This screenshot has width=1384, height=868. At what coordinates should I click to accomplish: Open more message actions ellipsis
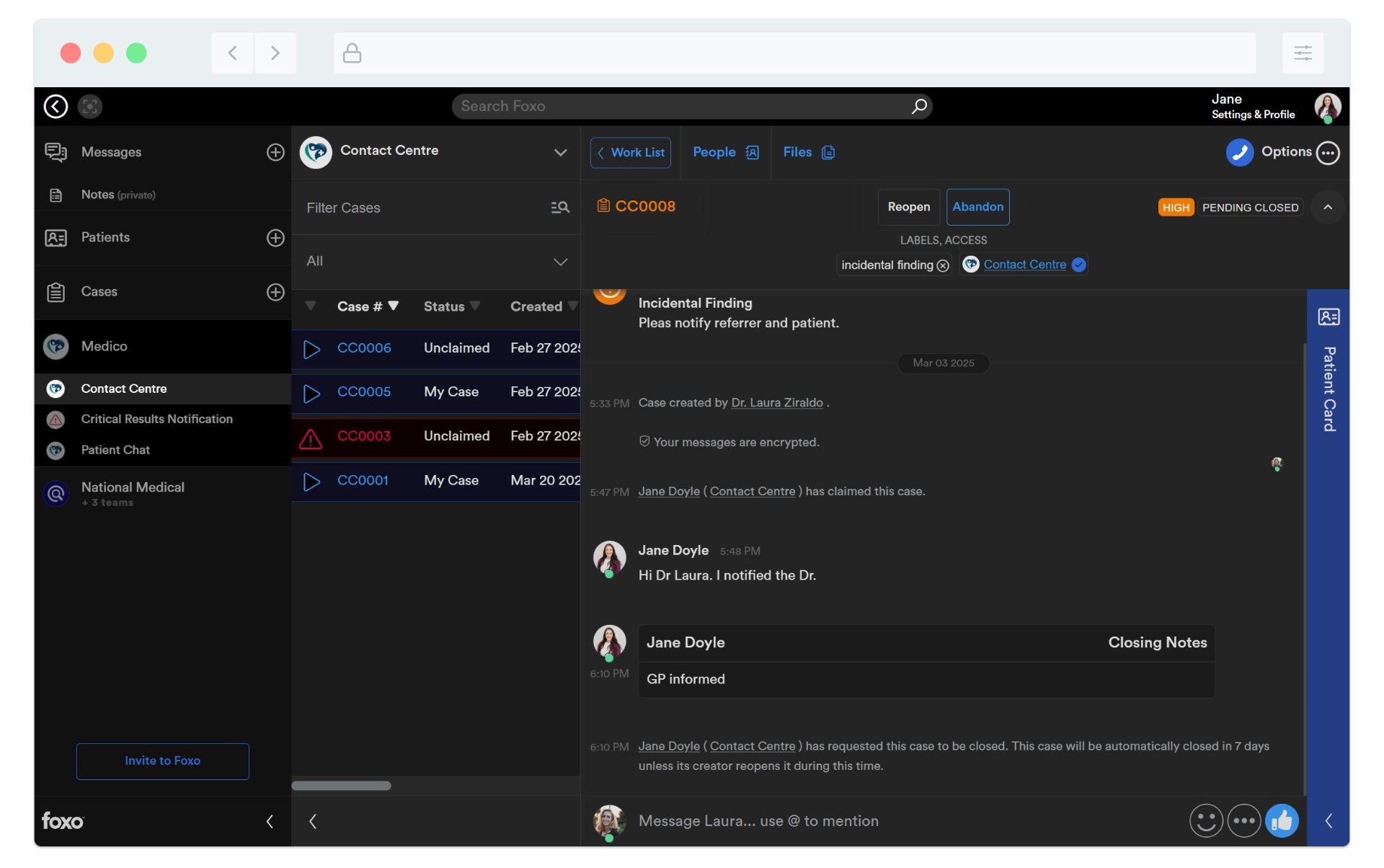(1244, 820)
